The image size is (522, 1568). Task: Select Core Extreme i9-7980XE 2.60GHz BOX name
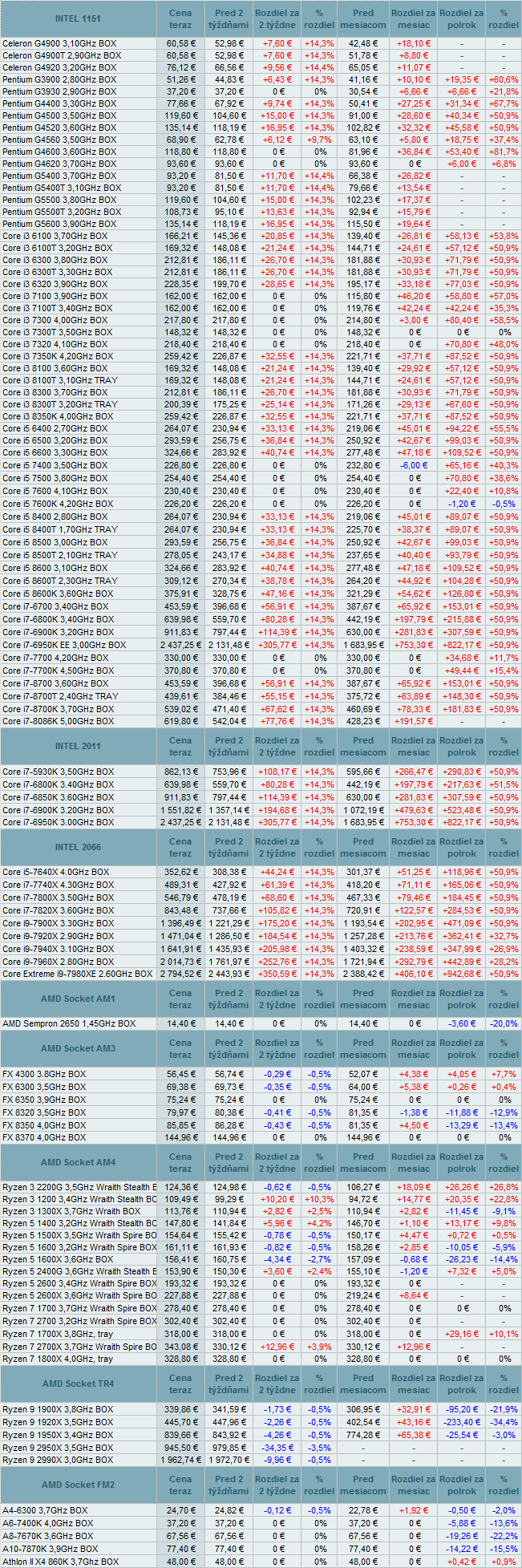pos(77,974)
